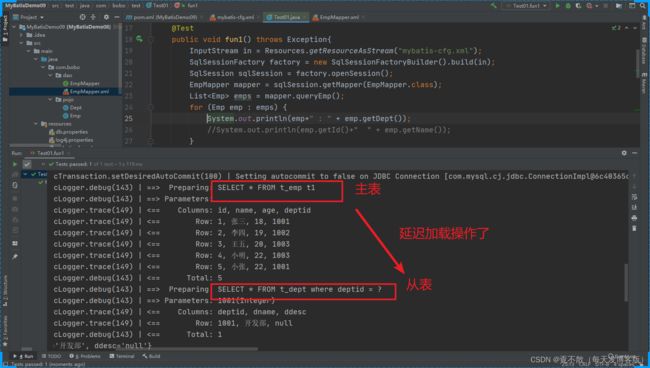Toggle the Project tool window stripe button
The width and height of the screenshot is (650, 368).
coord(5,29)
